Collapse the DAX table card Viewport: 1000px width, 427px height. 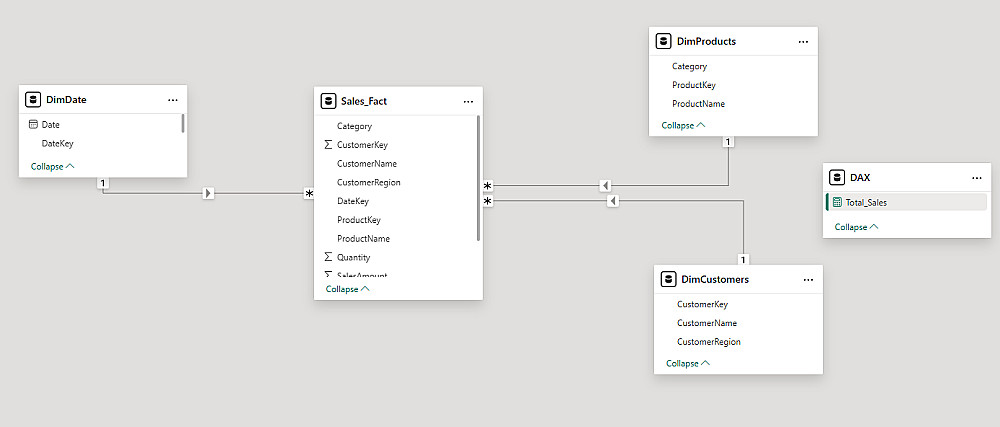click(x=857, y=227)
